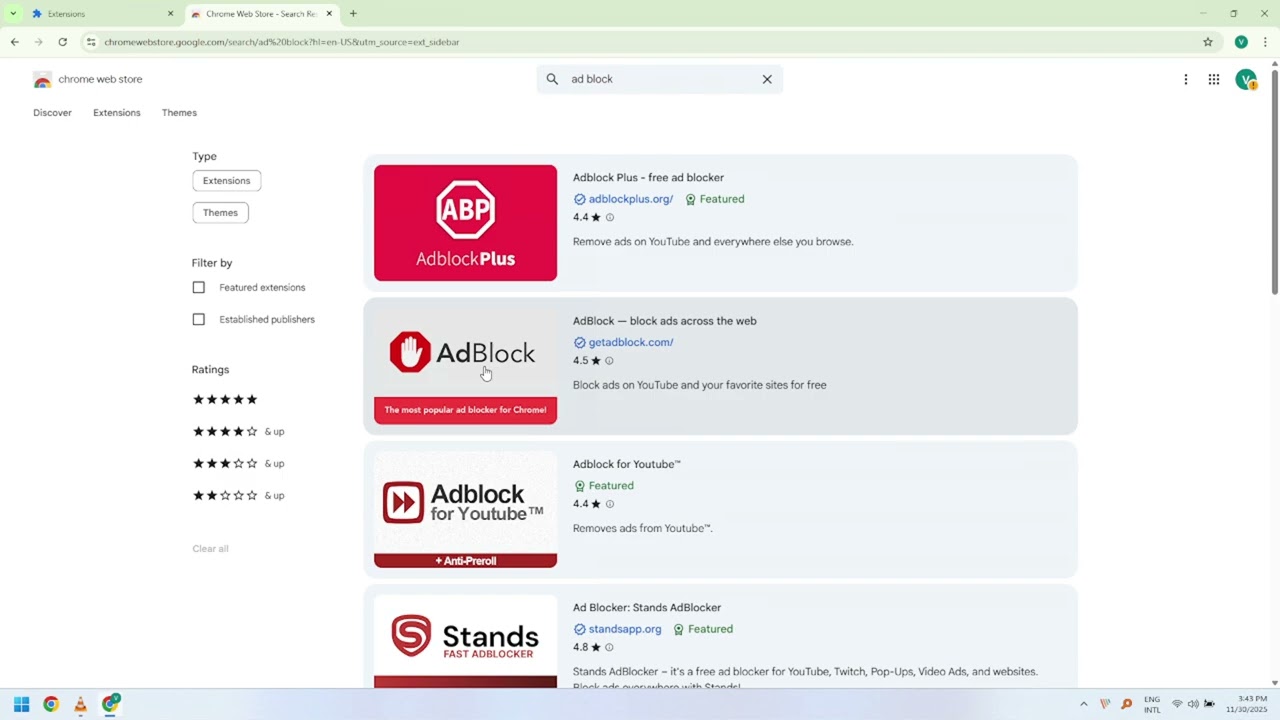
Task: Click adblockplus.org/ publisher link
Action: pos(631,199)
